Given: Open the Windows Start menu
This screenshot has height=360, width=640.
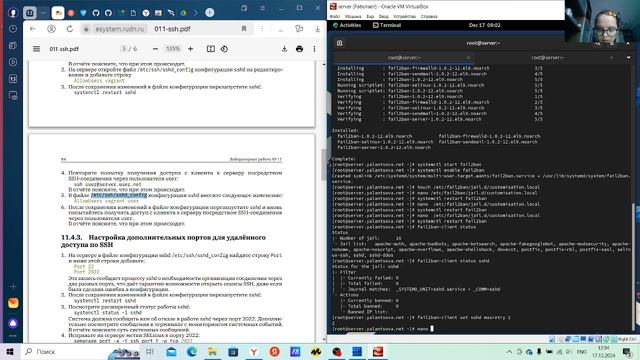Looking at the screenshot, I should (9, 351).
